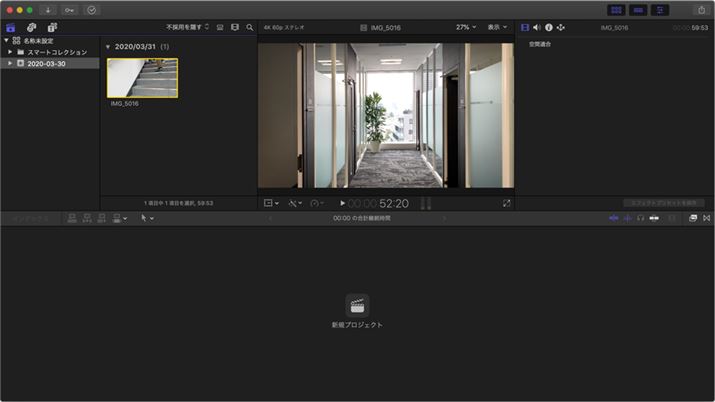The height and width of the screenshot is (402, 715).
Task: Select the IMG_5016 clip thumbnail
Action: click(x=142, y=77)
